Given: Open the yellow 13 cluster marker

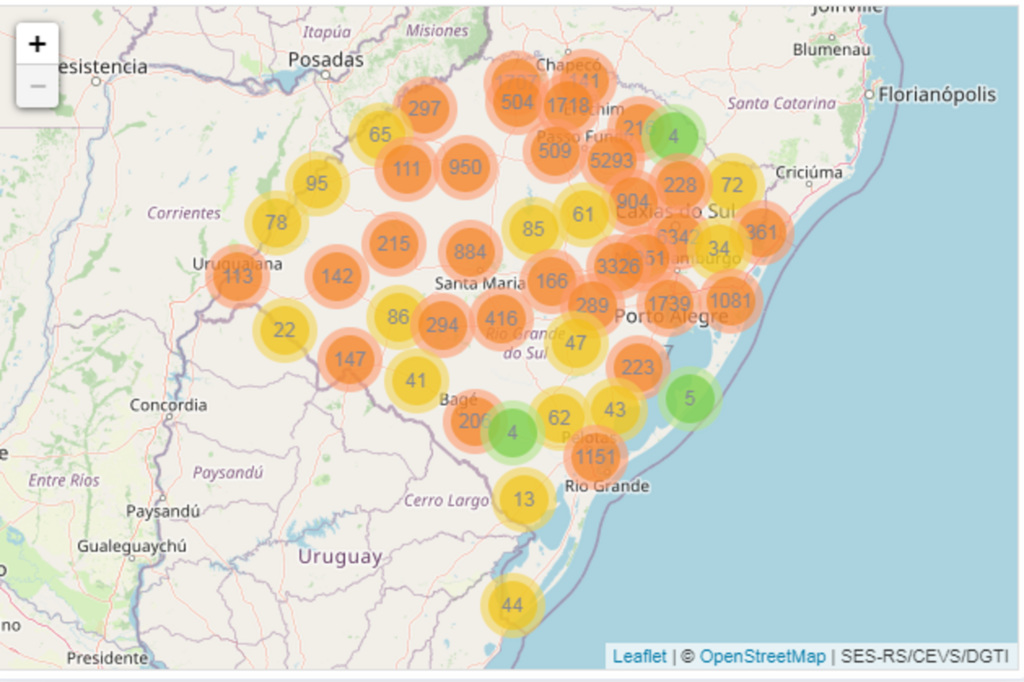Looking at the screenshot, I should pos(524,499).
